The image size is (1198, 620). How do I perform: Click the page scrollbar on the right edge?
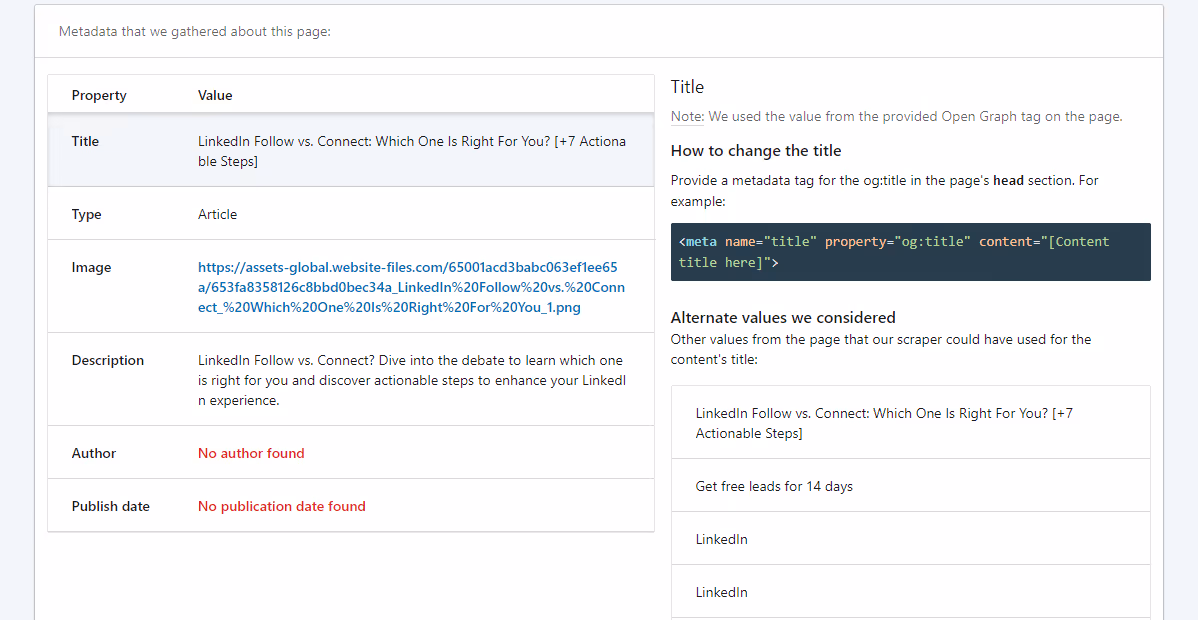(1191, 310)
